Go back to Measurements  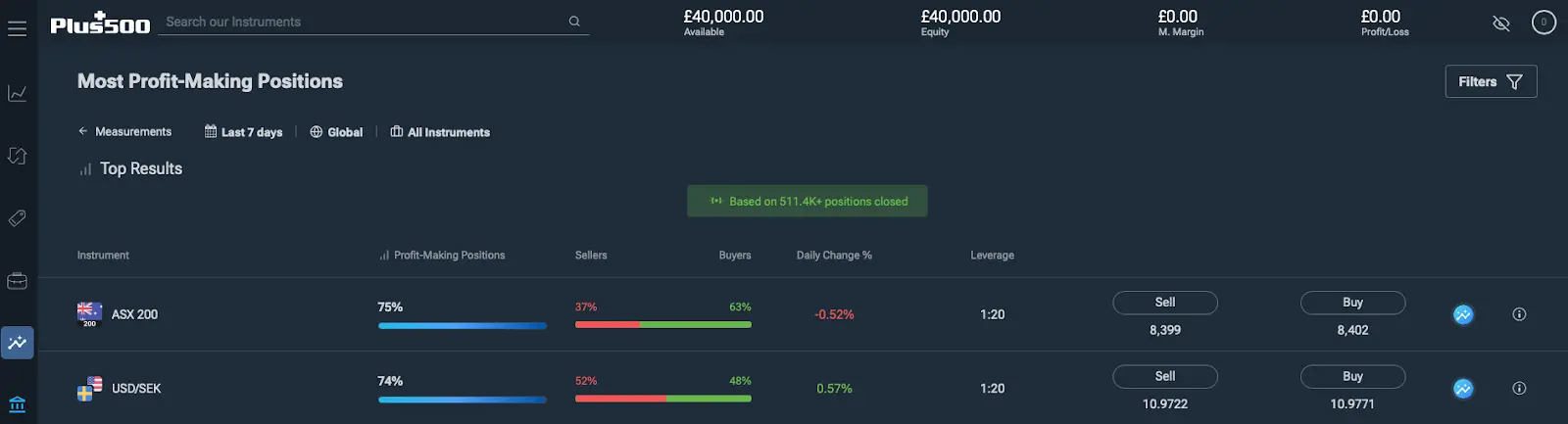tap(124, 131)
